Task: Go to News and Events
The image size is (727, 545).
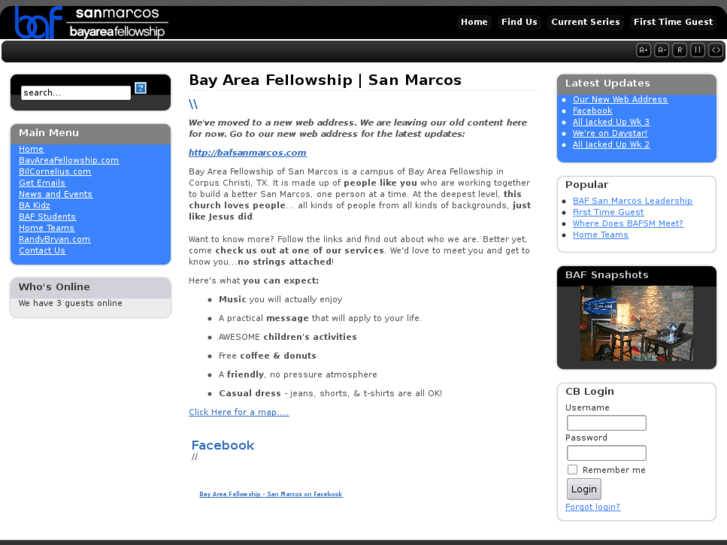Action: click(55, 194)
